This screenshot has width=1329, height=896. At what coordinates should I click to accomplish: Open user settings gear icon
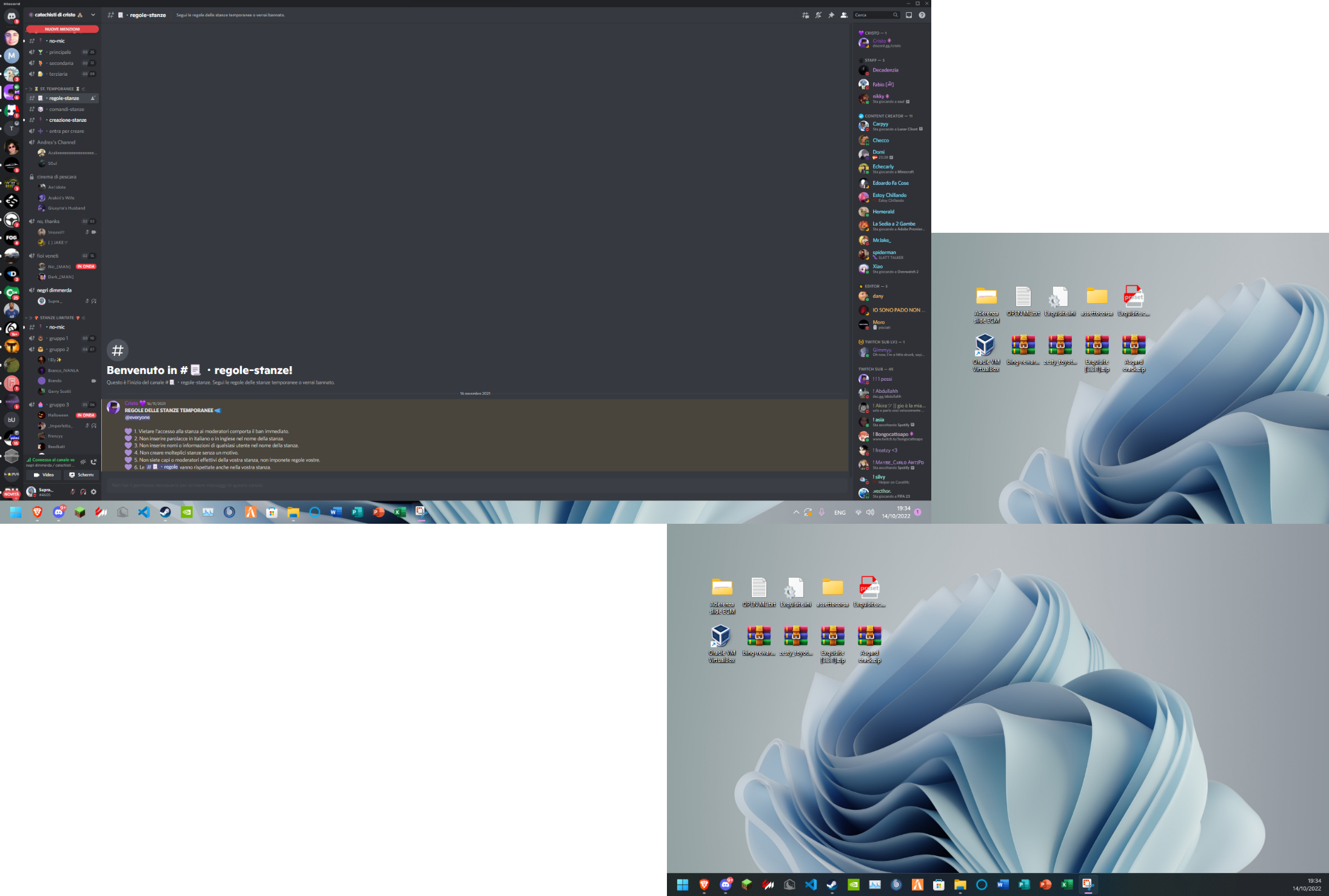tap(93, 492)
